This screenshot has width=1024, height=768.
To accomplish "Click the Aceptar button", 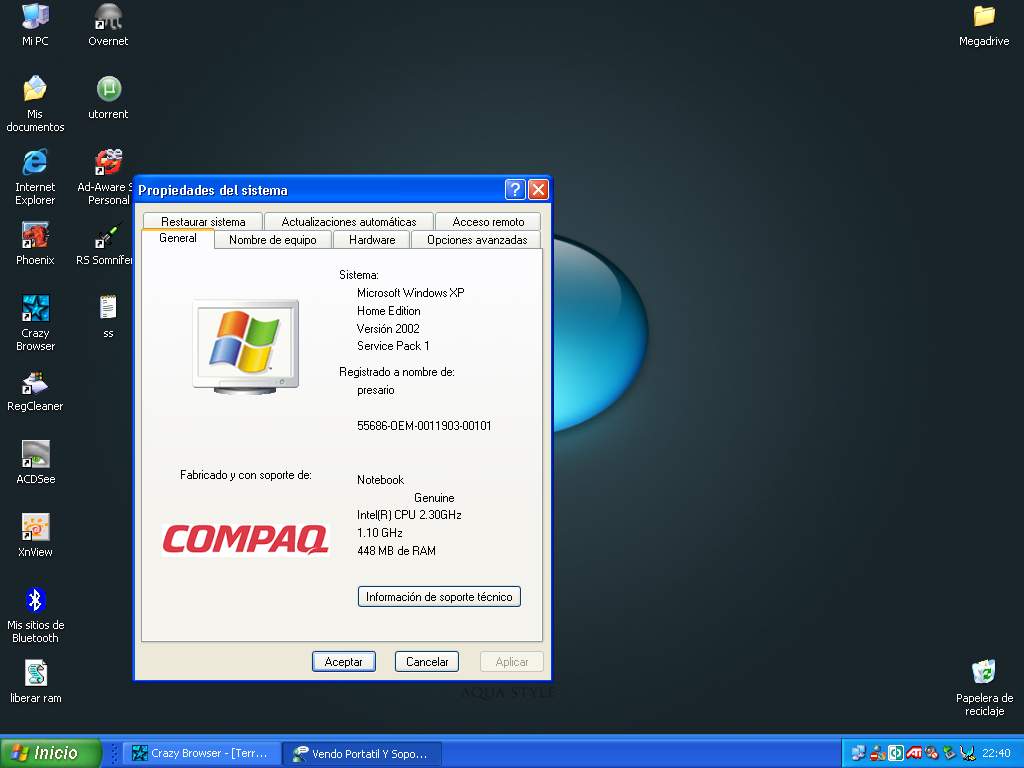I will point(344,662).
